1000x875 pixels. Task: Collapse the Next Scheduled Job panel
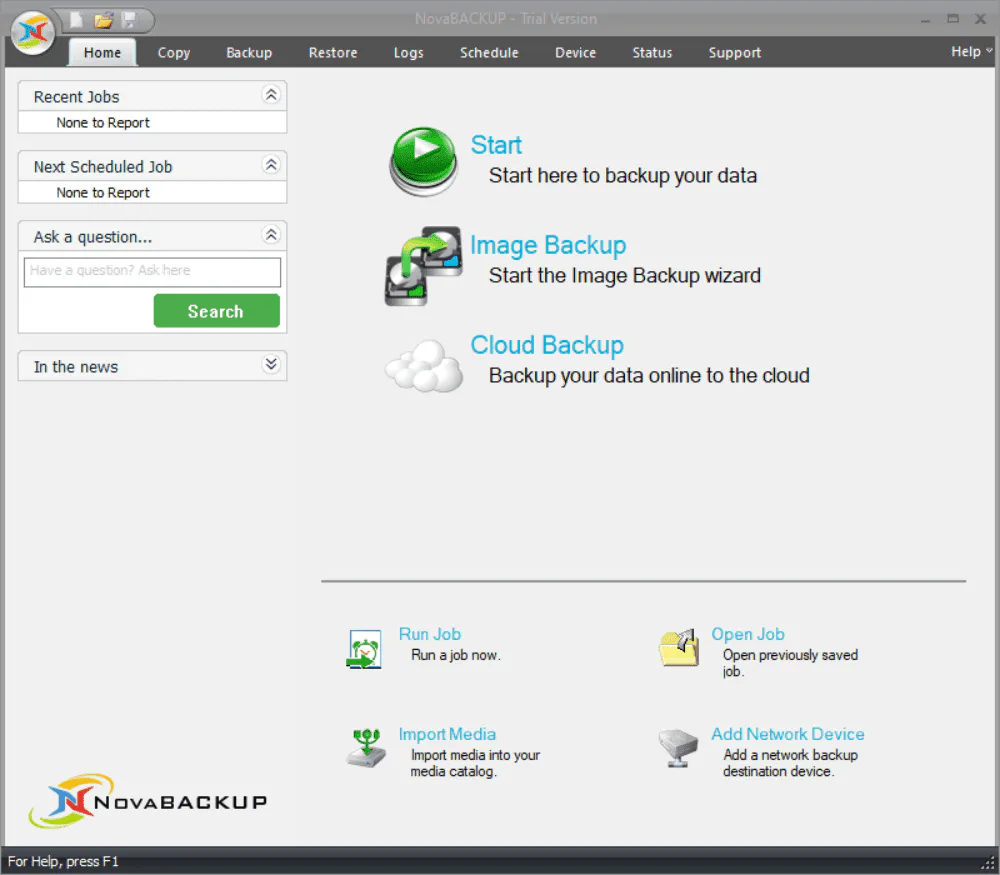coord(271,165)
